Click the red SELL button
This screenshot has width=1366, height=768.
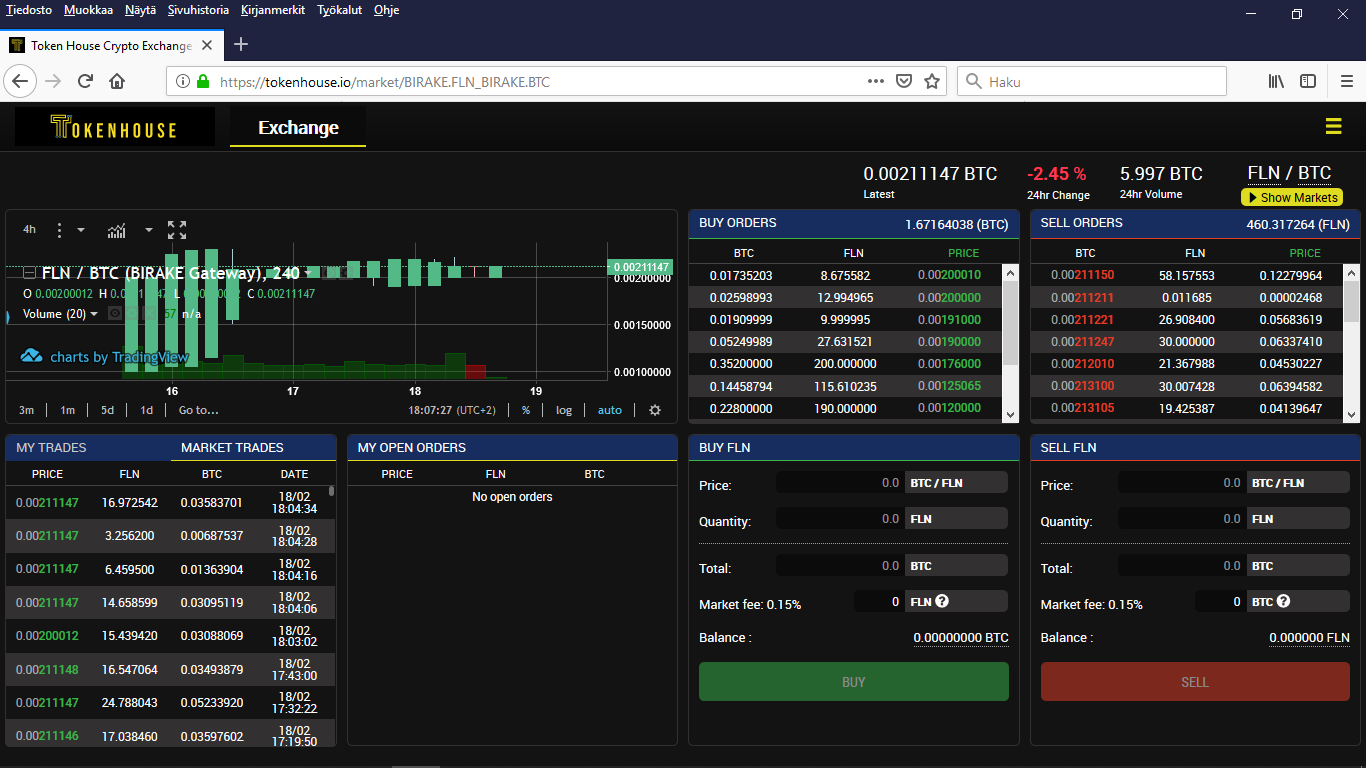[1195, 682]
